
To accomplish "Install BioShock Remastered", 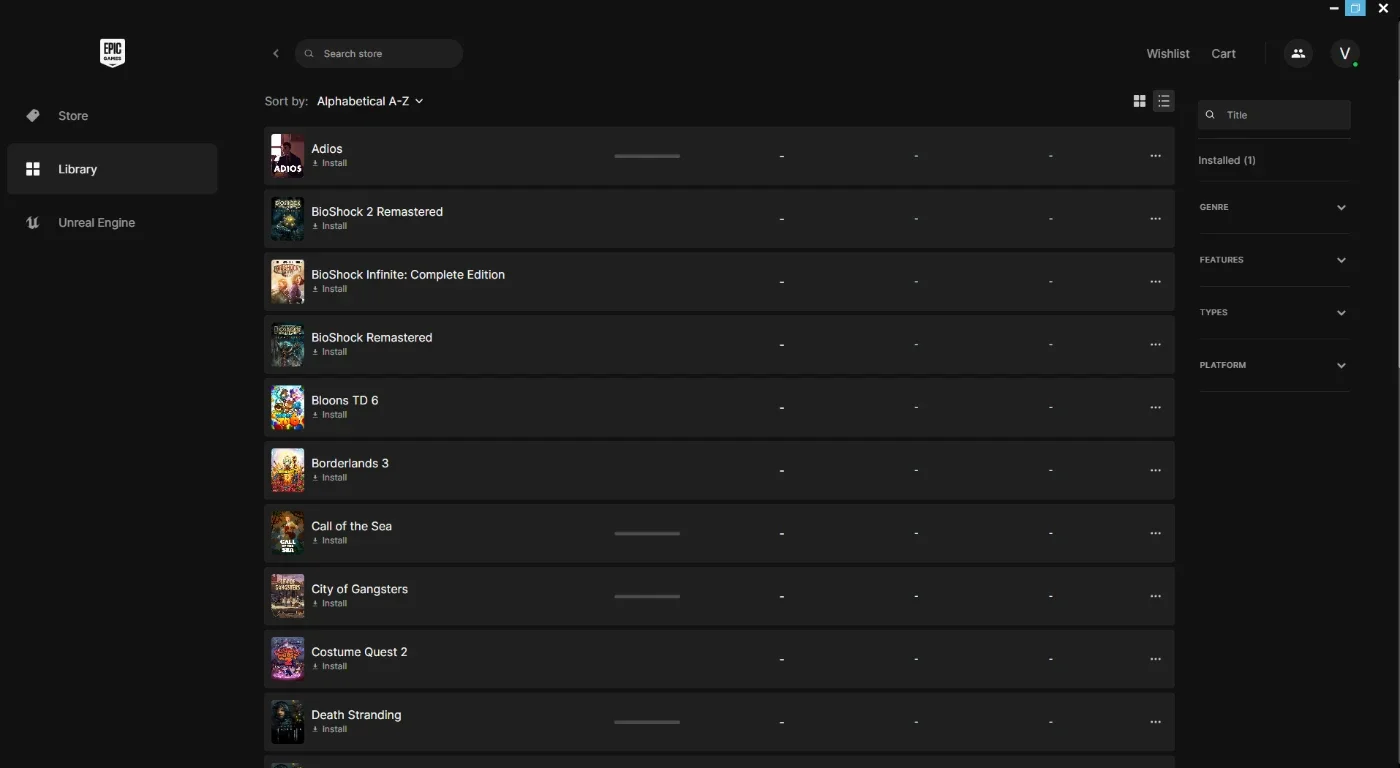I will [x=330, y=352].
